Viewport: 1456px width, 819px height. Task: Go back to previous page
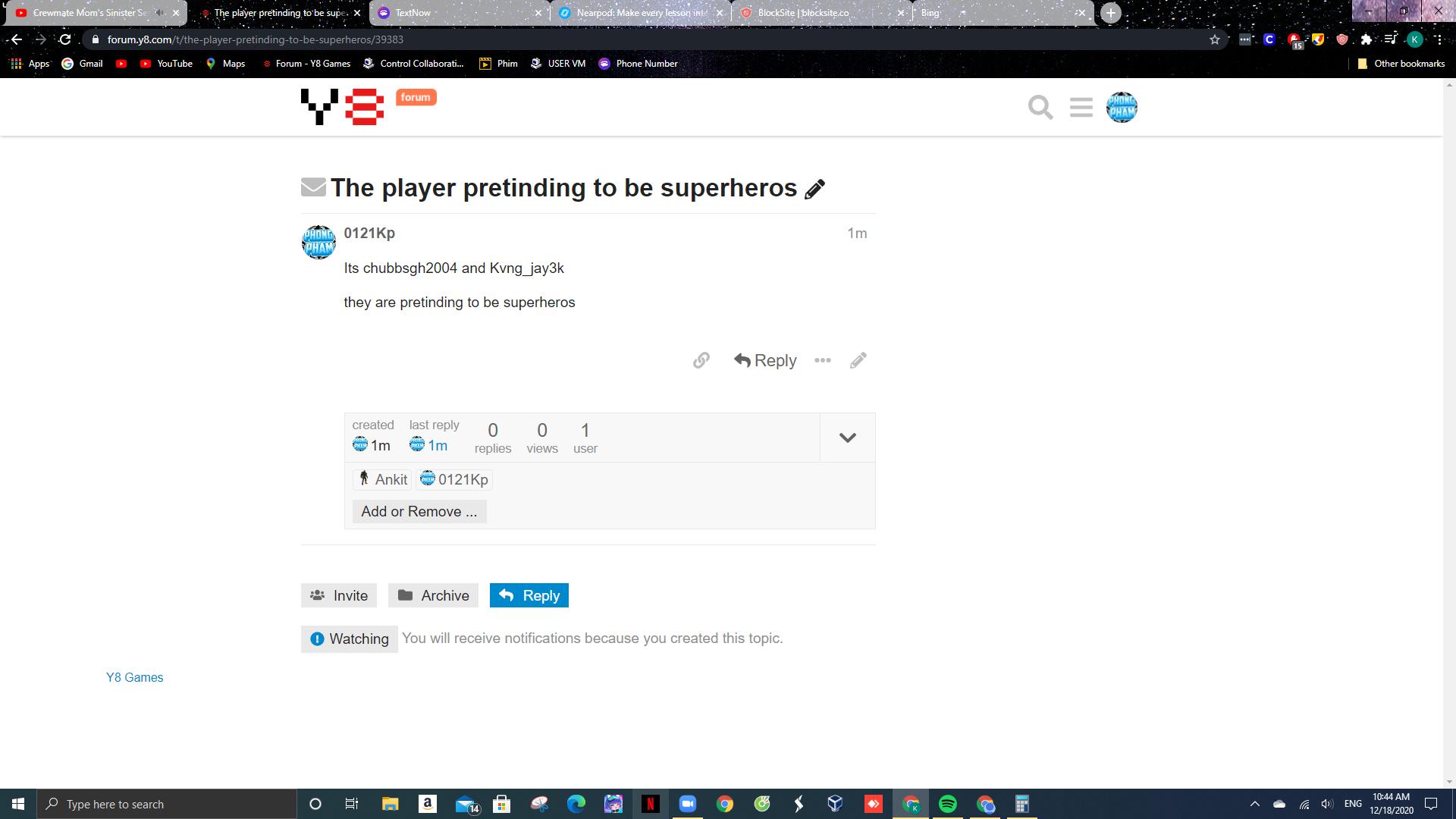pos(17,39)
